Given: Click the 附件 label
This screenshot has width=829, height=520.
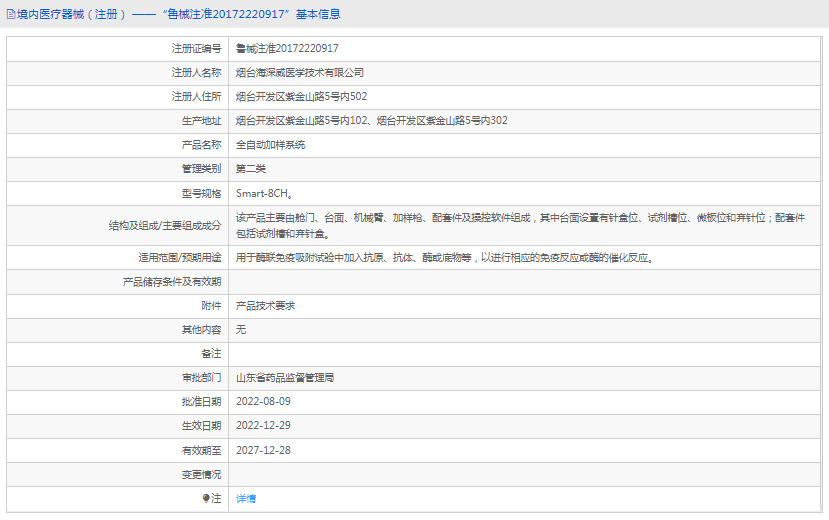Looking at the screenshot, I should tap(211, 305).
